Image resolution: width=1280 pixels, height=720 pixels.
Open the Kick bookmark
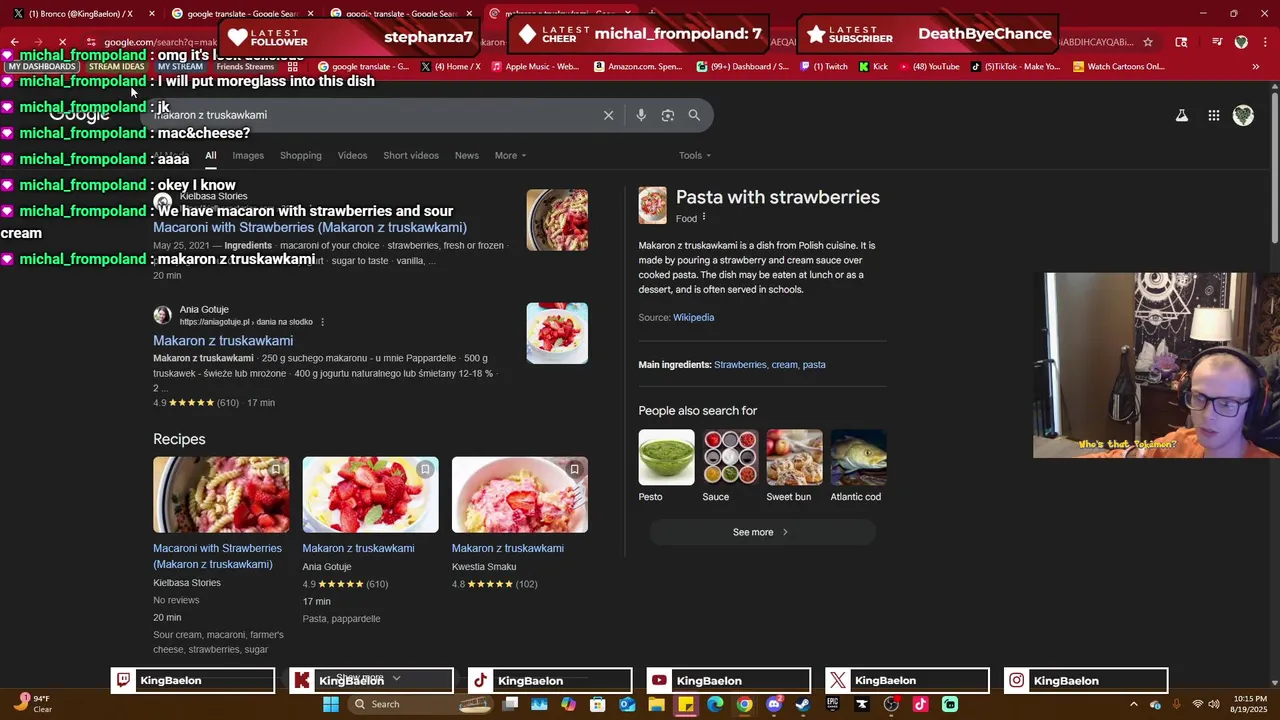click(x=873, y=67)
